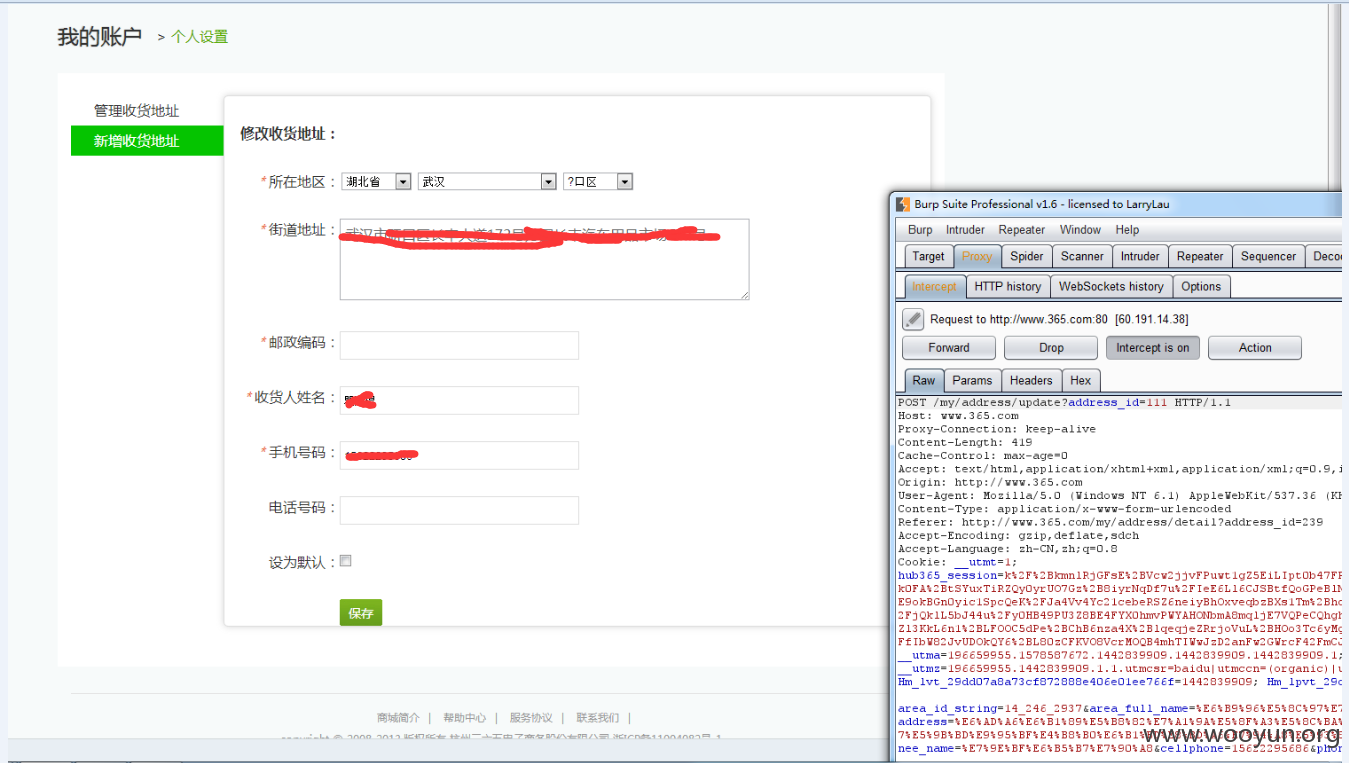Open the Burp menu in Burp Suite
1349x763 pixels.
click(920, 230)
